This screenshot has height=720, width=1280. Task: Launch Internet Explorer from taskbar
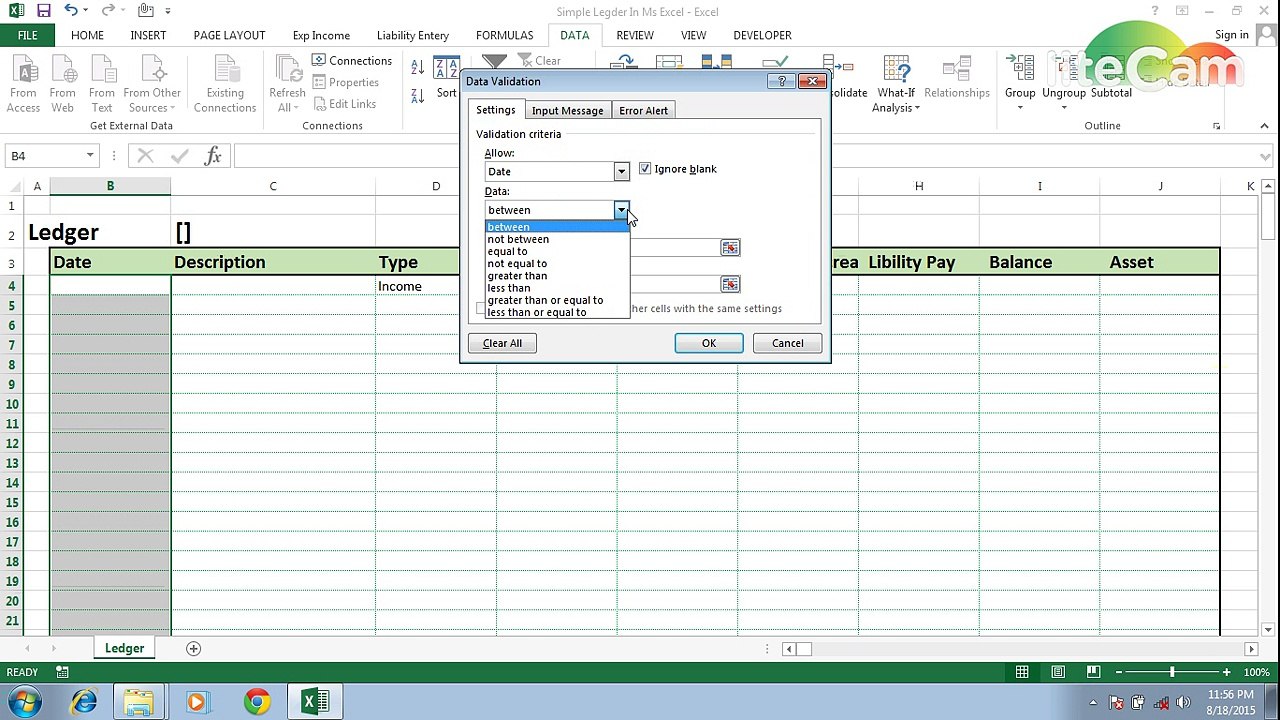tap(84, 702)
